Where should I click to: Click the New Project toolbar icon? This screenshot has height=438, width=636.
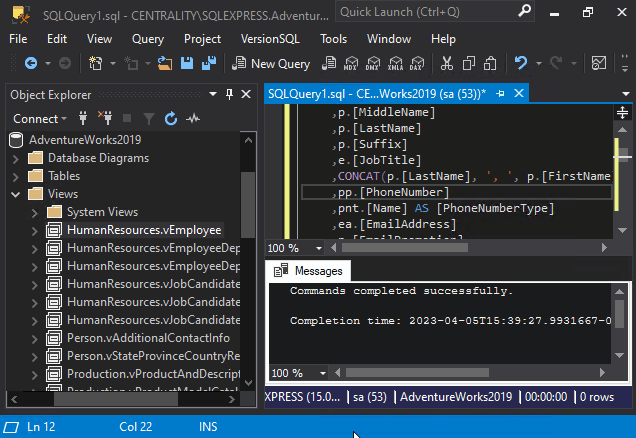coord(96,63)
